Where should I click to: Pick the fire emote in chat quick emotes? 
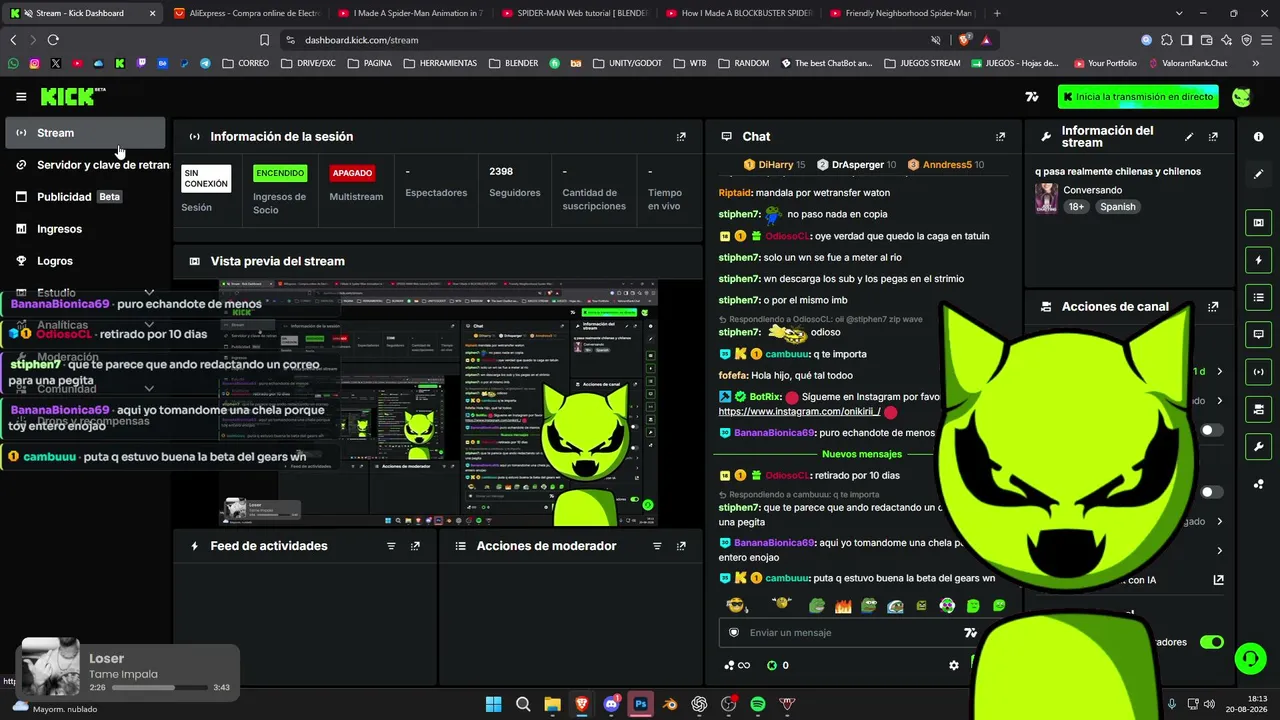[x=843, y=605]
